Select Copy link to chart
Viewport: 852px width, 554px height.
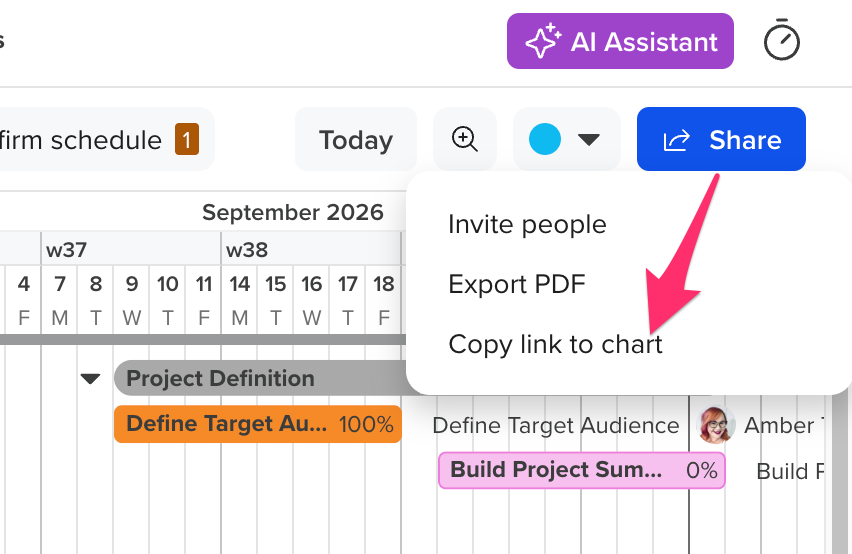coord(555,344)
